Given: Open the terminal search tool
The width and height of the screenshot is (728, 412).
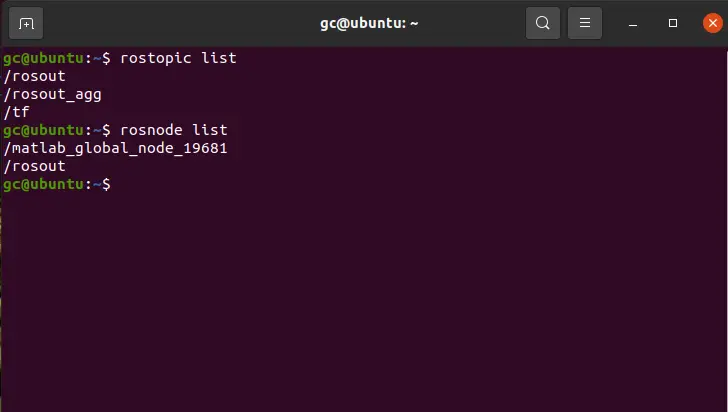Looking at the screenshot, I should pos(543,23).
